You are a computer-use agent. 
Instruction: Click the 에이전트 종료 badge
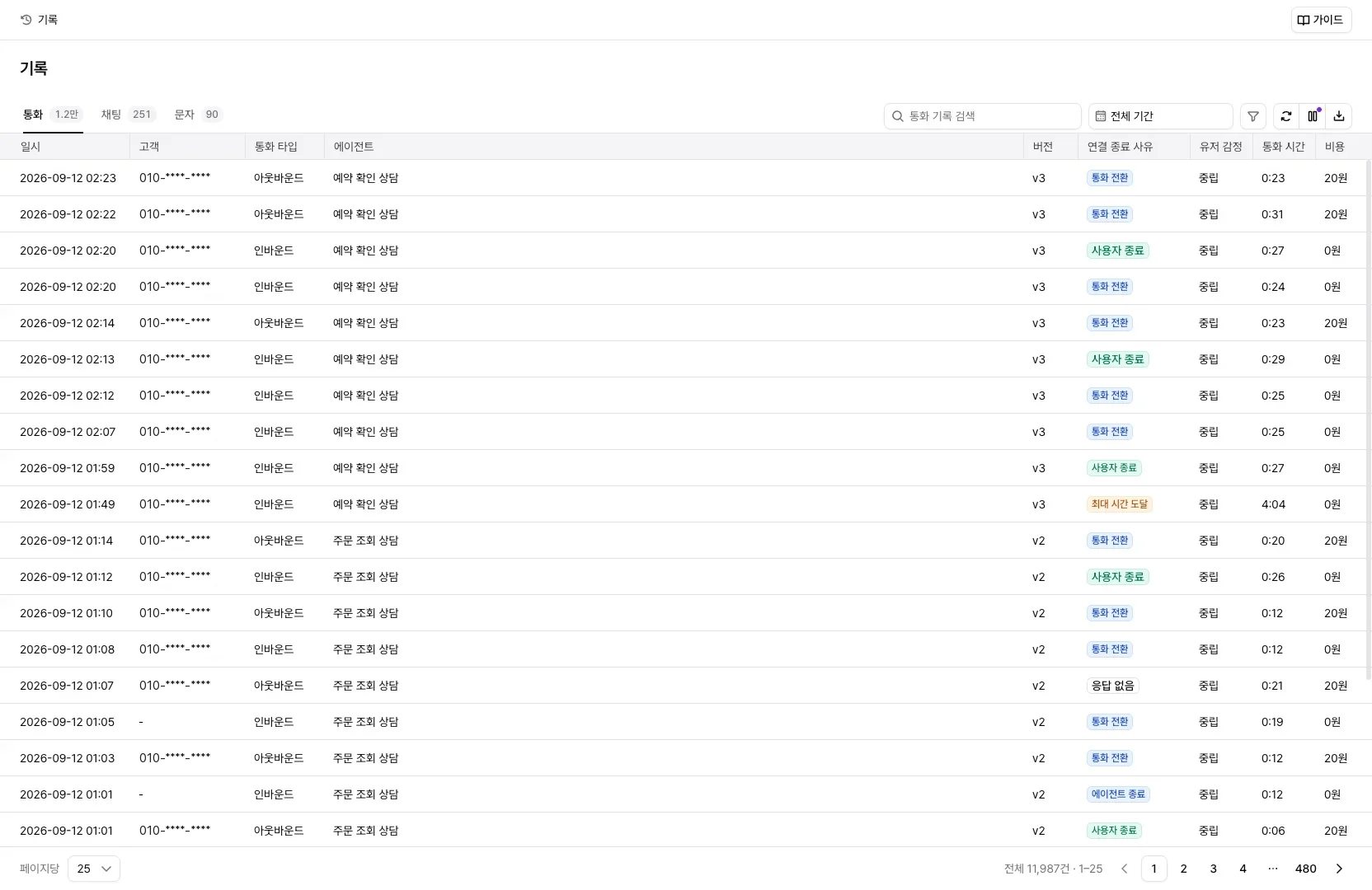point(1118,794)
